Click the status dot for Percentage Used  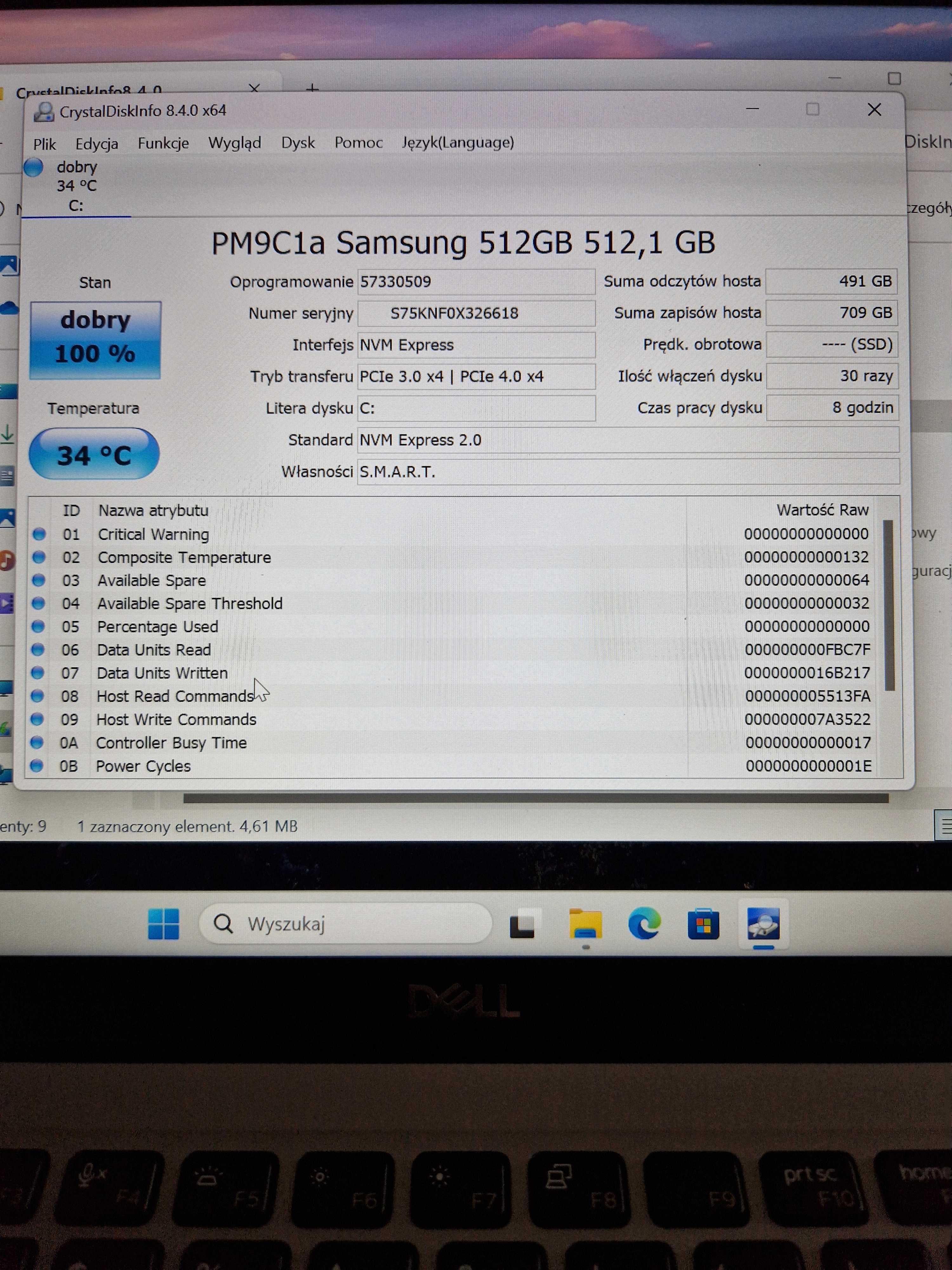point(38,626)
